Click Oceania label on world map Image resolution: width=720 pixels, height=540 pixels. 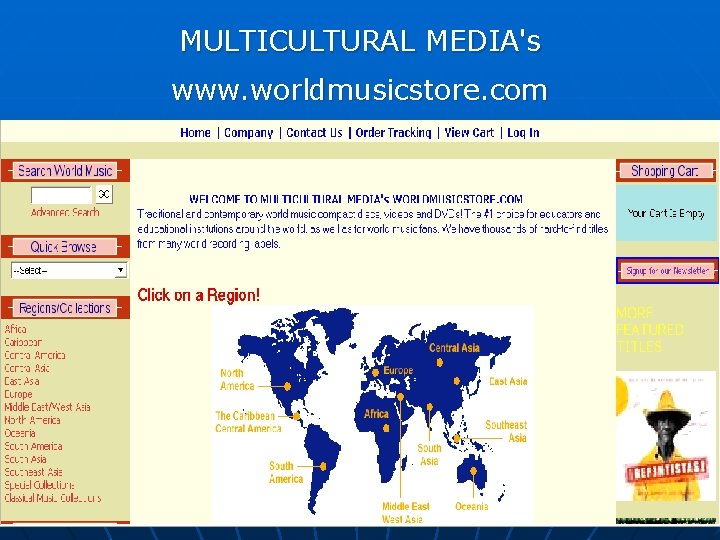pyautogui.click(x=472, y=506)
